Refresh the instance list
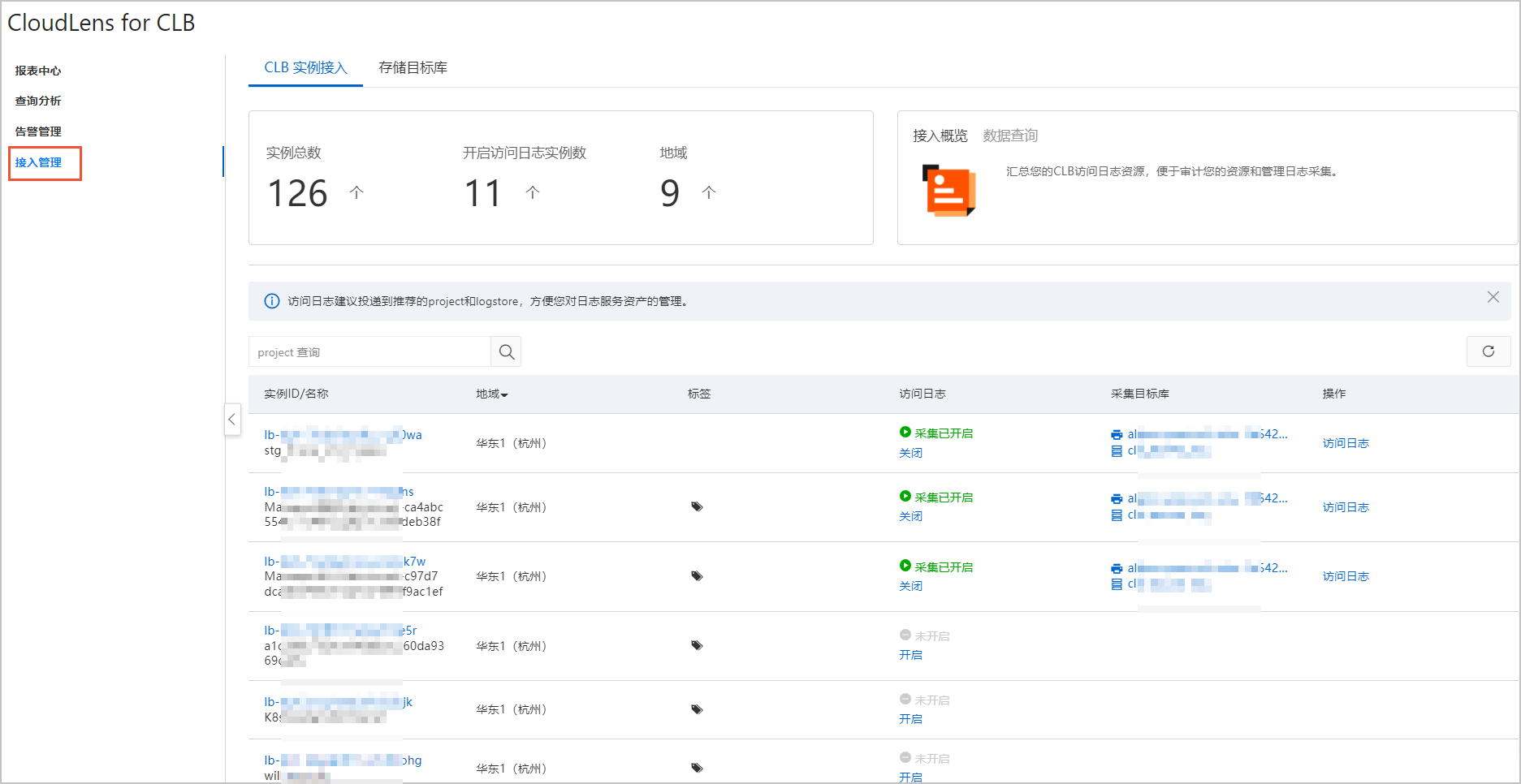The width and height of the screenshot is (1521, 784). (1489, 351)
